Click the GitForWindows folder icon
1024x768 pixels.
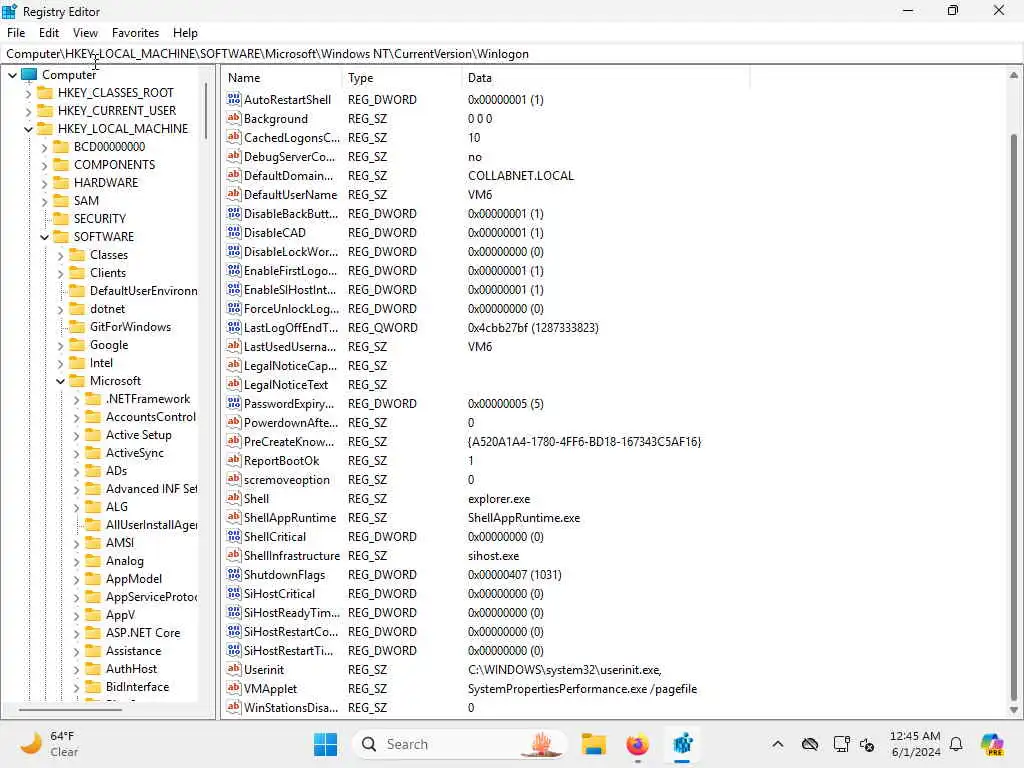tap(77, 327)
